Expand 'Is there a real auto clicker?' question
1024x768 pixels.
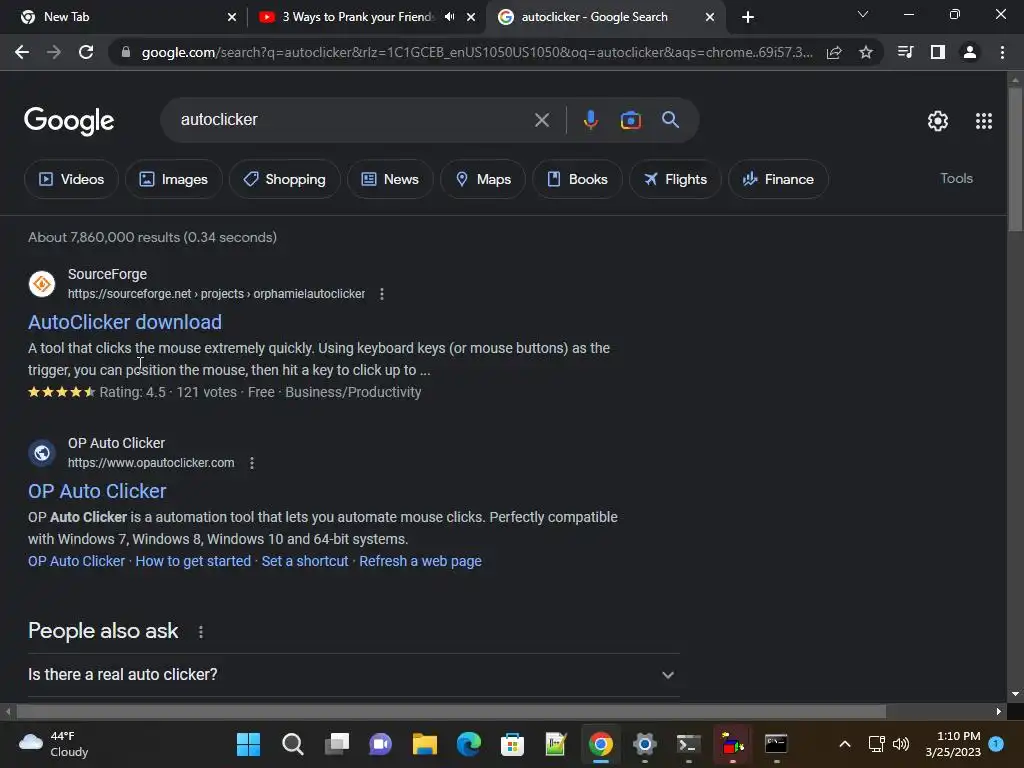coord(353,675)
